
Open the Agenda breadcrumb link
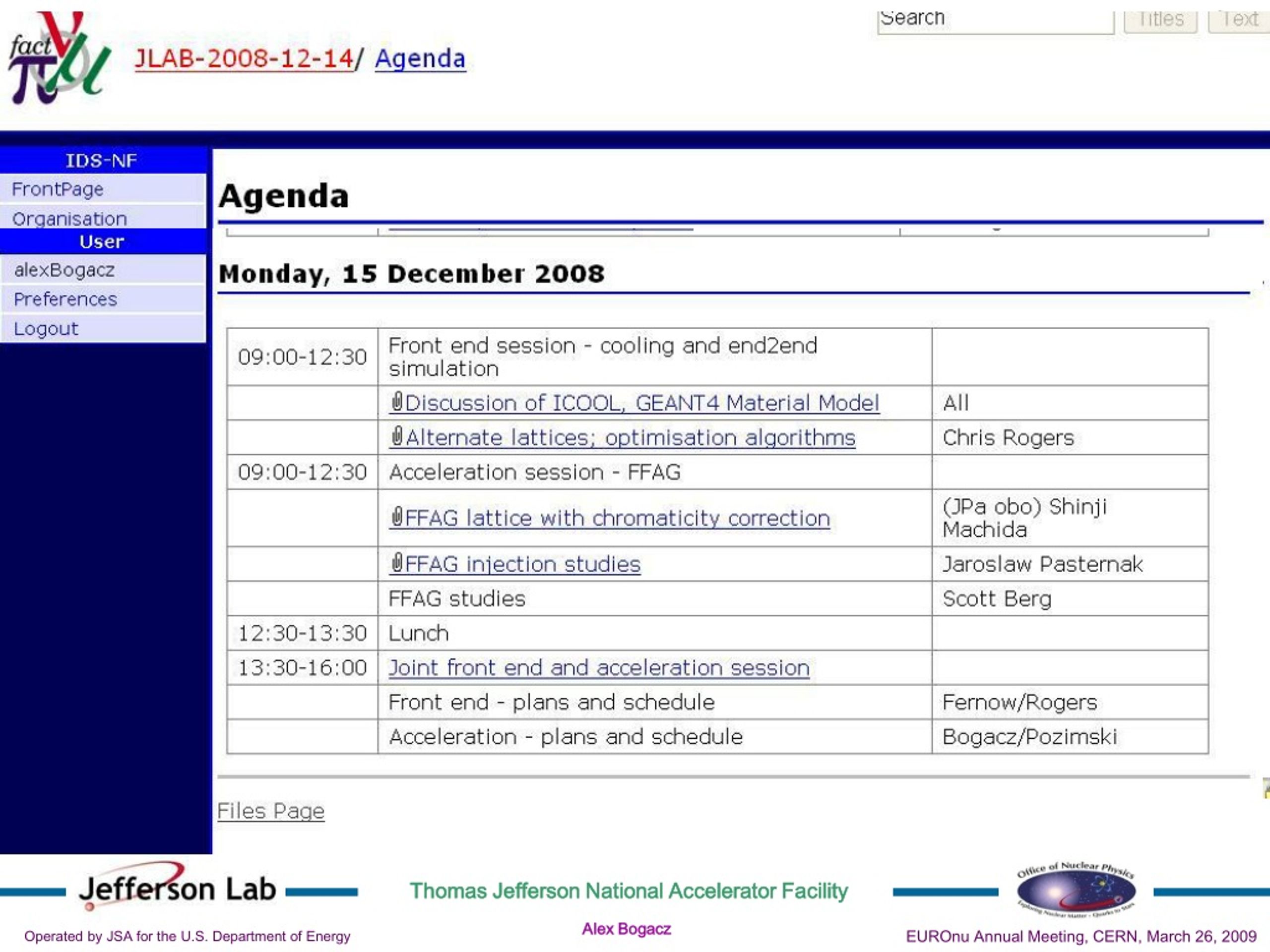(x=420, y=59)
